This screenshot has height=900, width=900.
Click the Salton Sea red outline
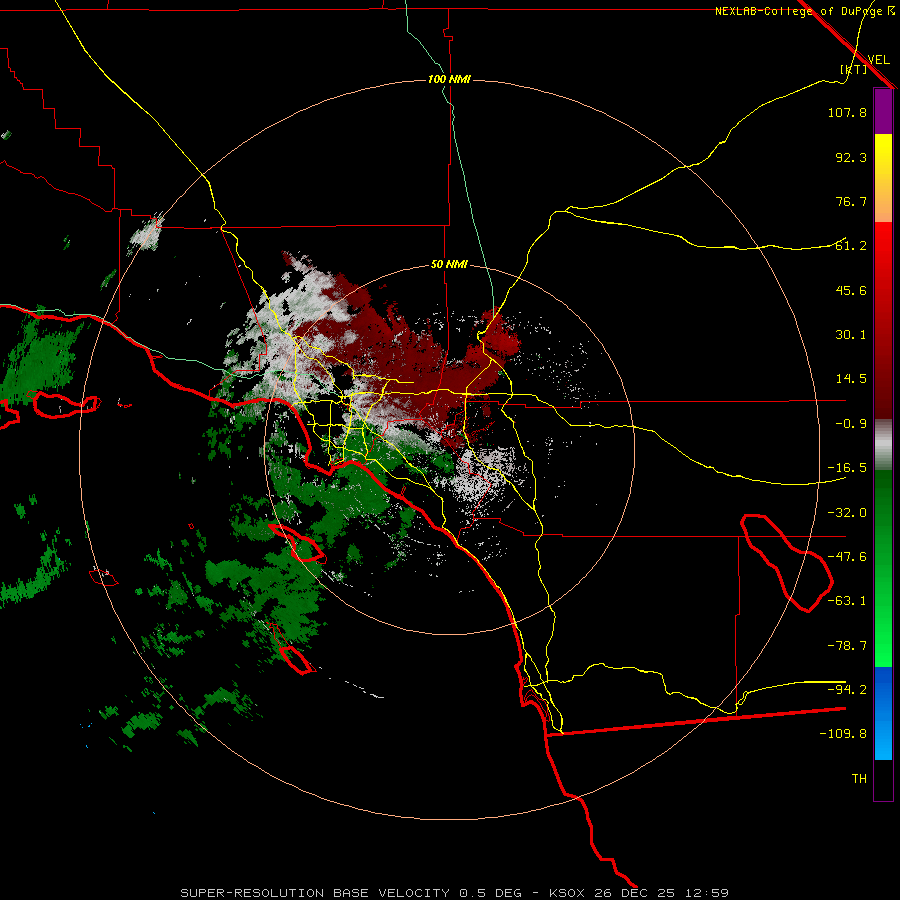click(x=787, y=562)
